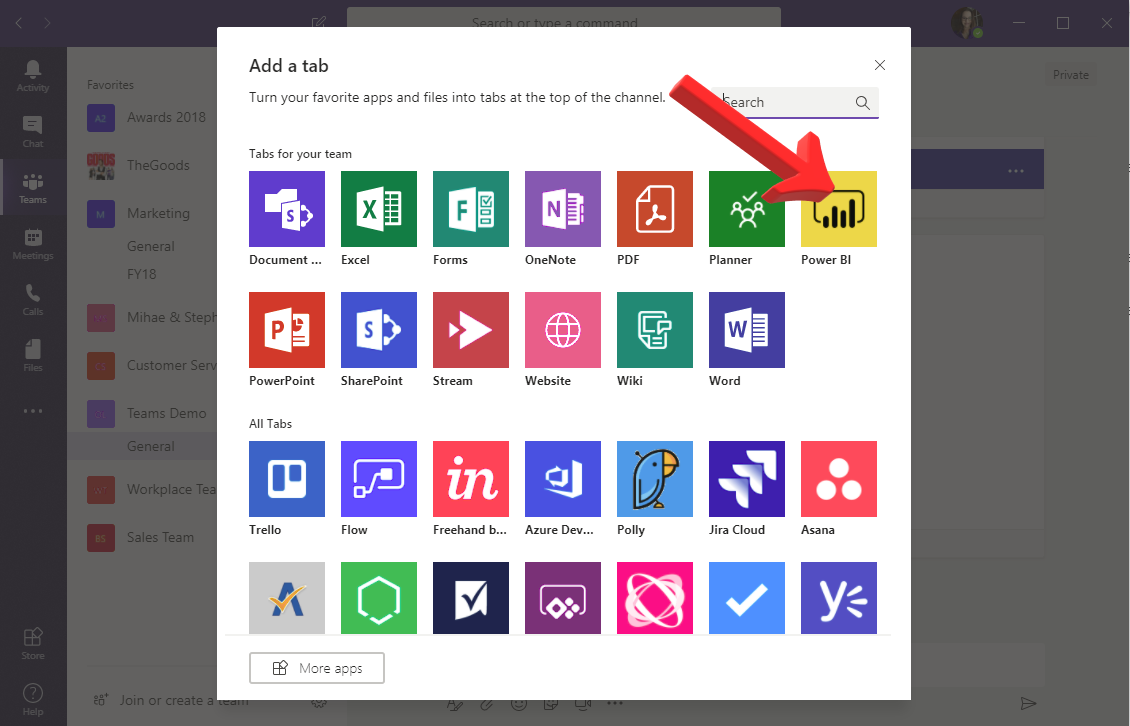Image resolution: width=1130 pixels, height=726 pixels.
Task: Select the Wiki app tile
Action: tap(654, 330)
